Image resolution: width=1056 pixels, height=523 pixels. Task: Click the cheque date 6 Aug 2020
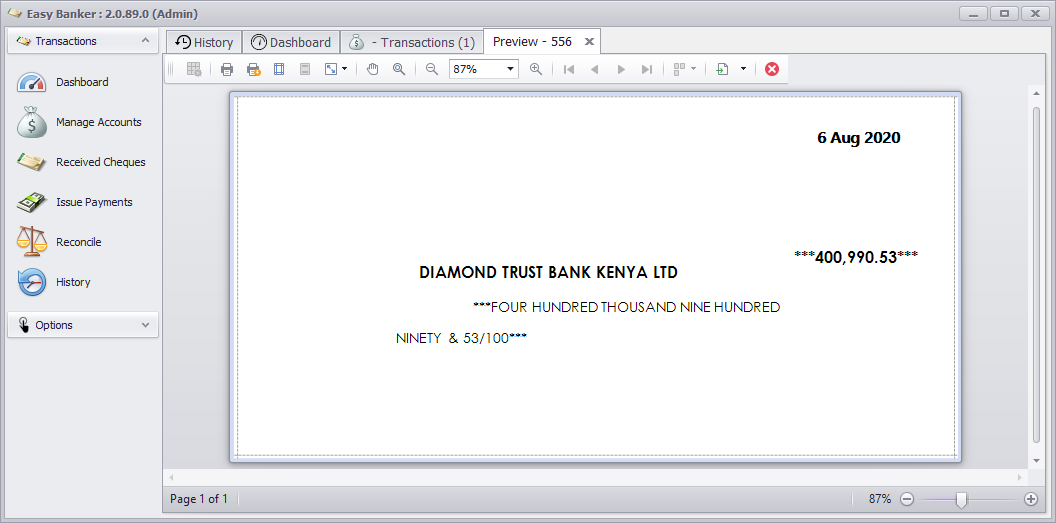(859, 138)
